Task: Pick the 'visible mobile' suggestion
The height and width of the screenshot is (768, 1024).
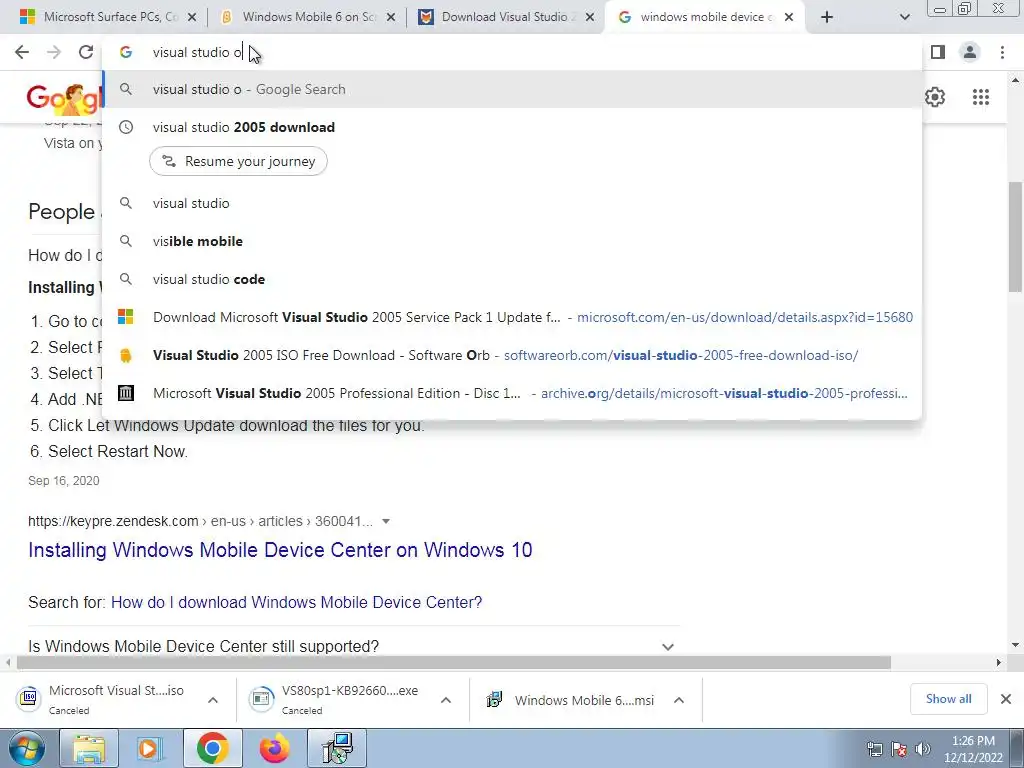Action: 512,241
